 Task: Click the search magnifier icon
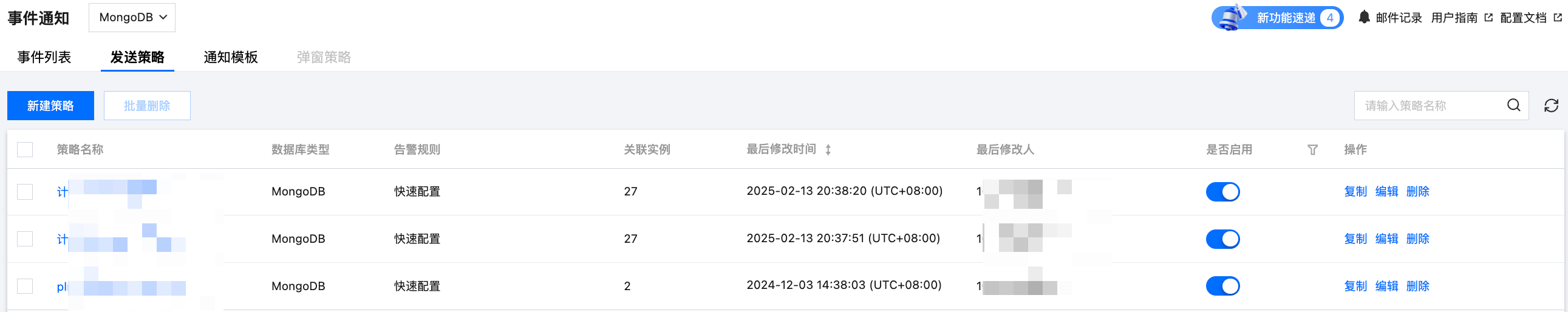(1513, 105)
